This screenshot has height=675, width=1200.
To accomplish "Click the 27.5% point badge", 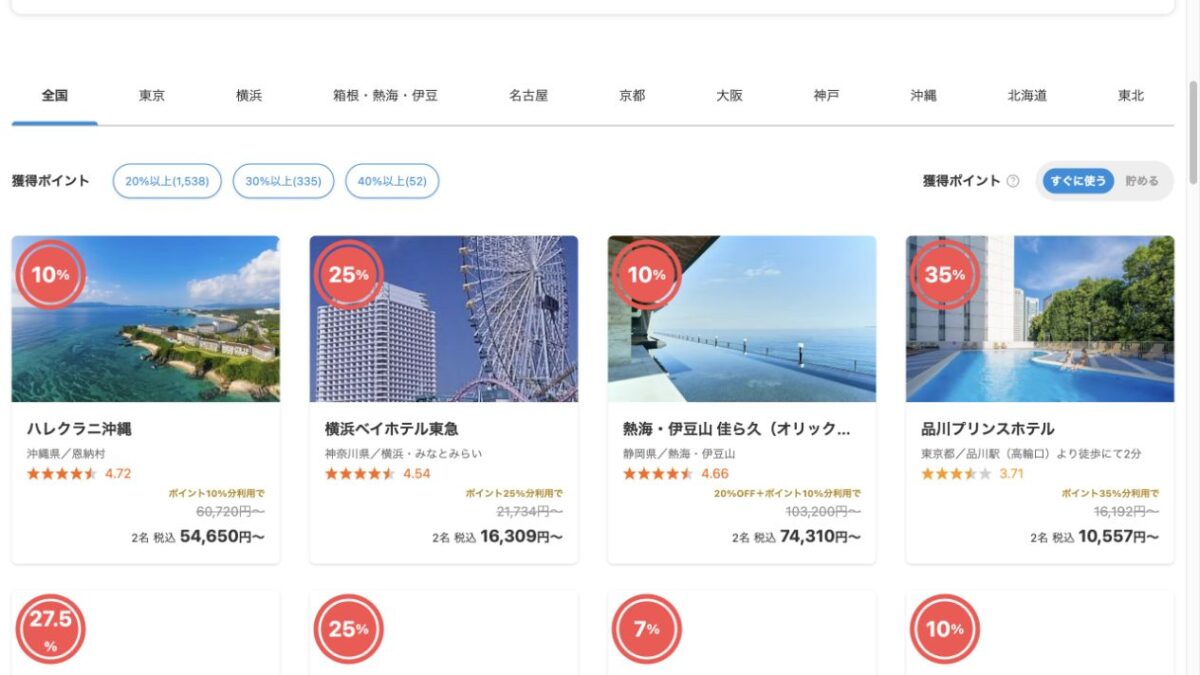I will (50, 629).
